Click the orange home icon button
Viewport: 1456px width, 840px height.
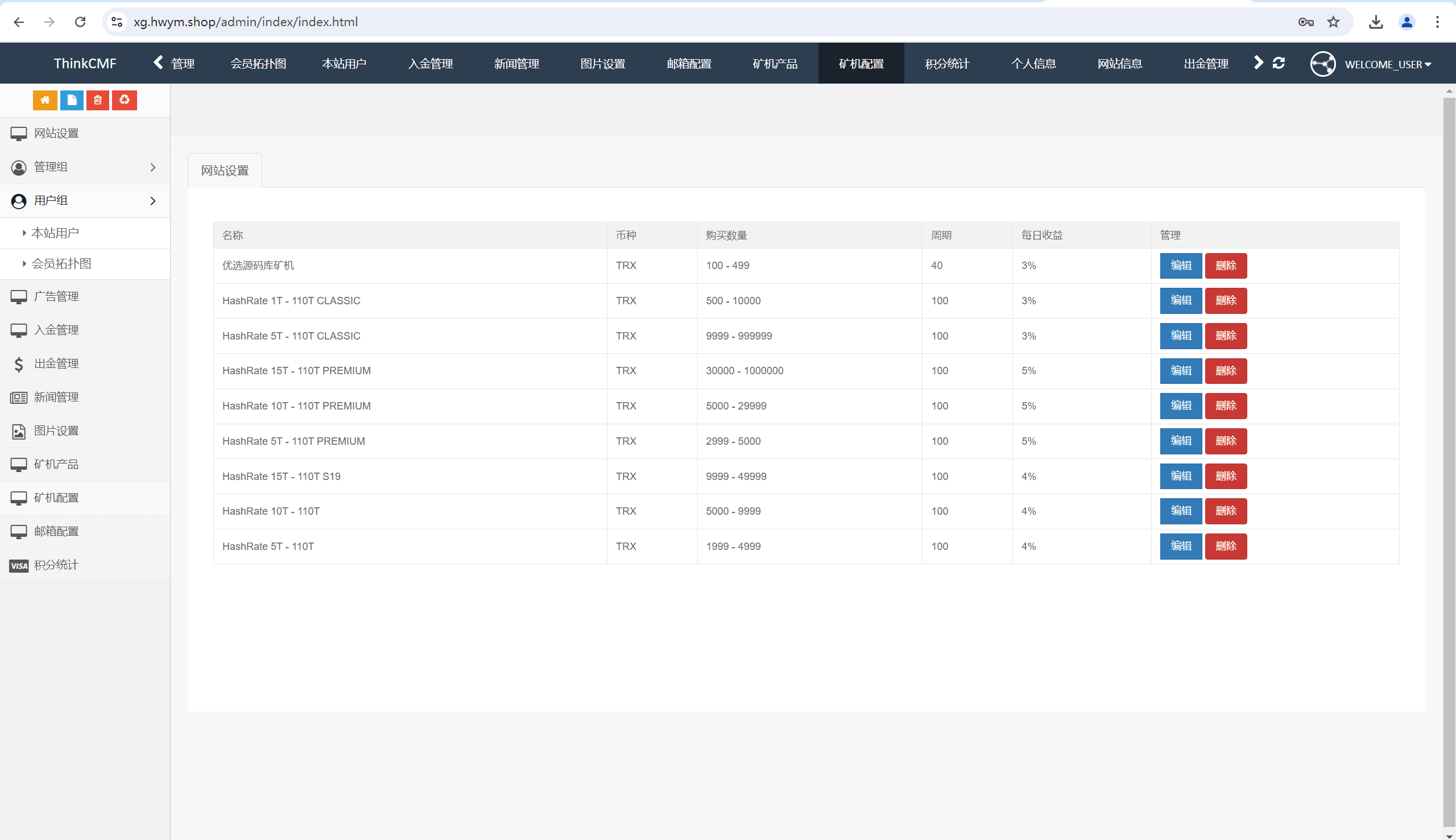click(x=45, y=101)
